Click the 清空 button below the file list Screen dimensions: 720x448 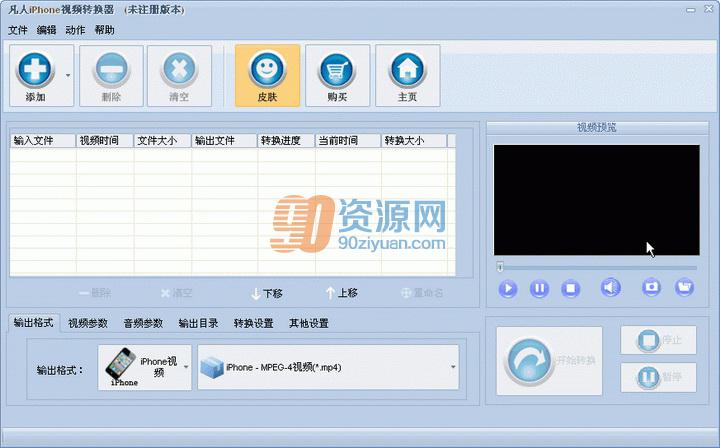pos(177,293)
